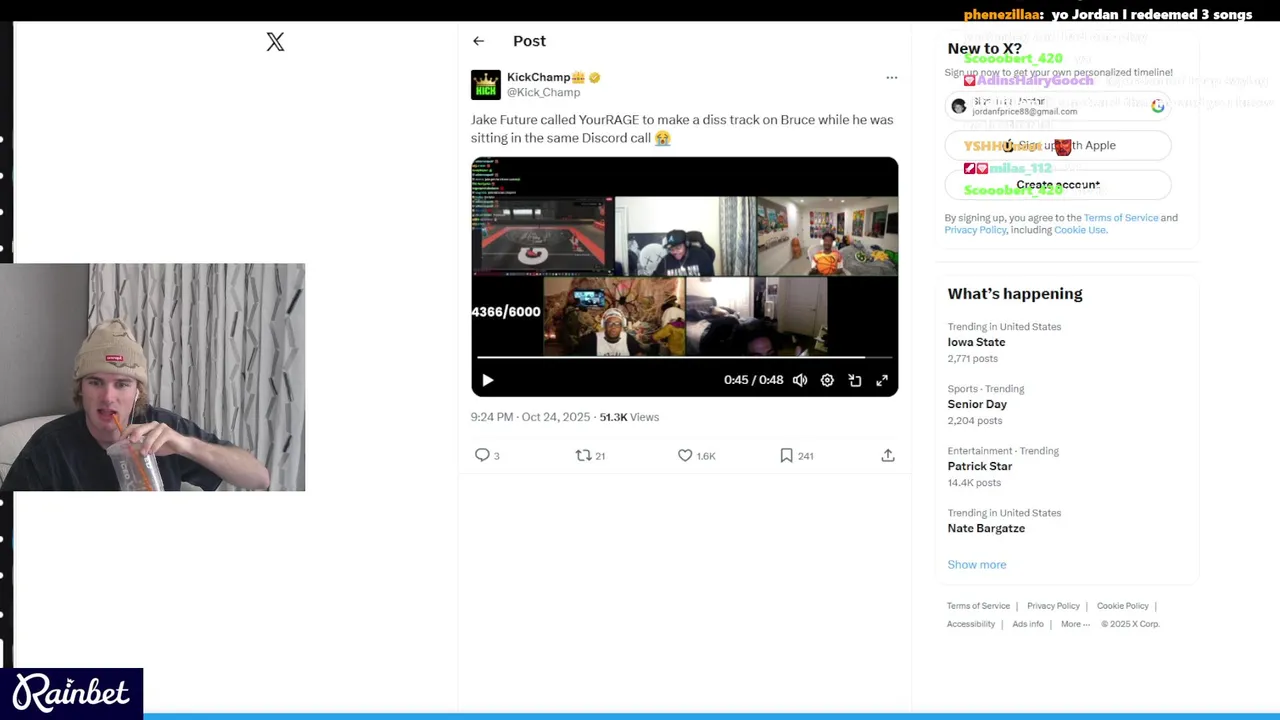
Task: Sign up with Google account button
Action: tap(1058, 106)
